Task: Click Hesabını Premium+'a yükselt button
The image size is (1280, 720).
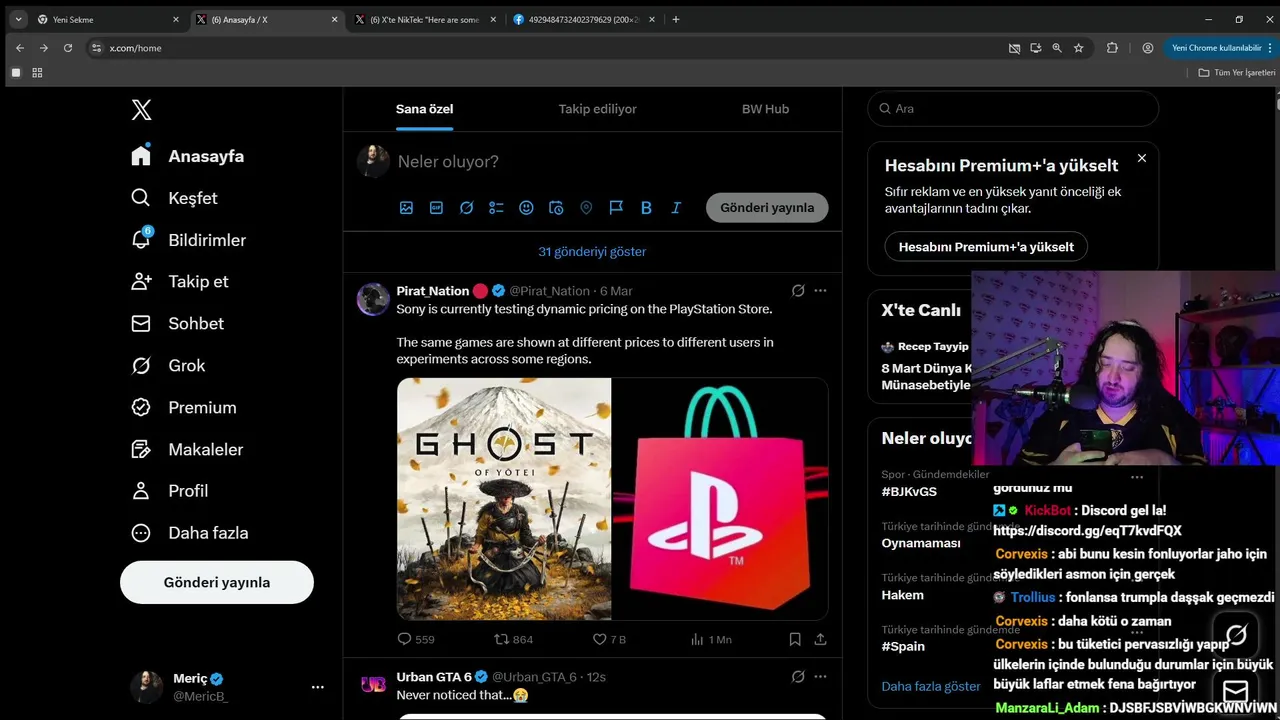Action: point(986,247)
